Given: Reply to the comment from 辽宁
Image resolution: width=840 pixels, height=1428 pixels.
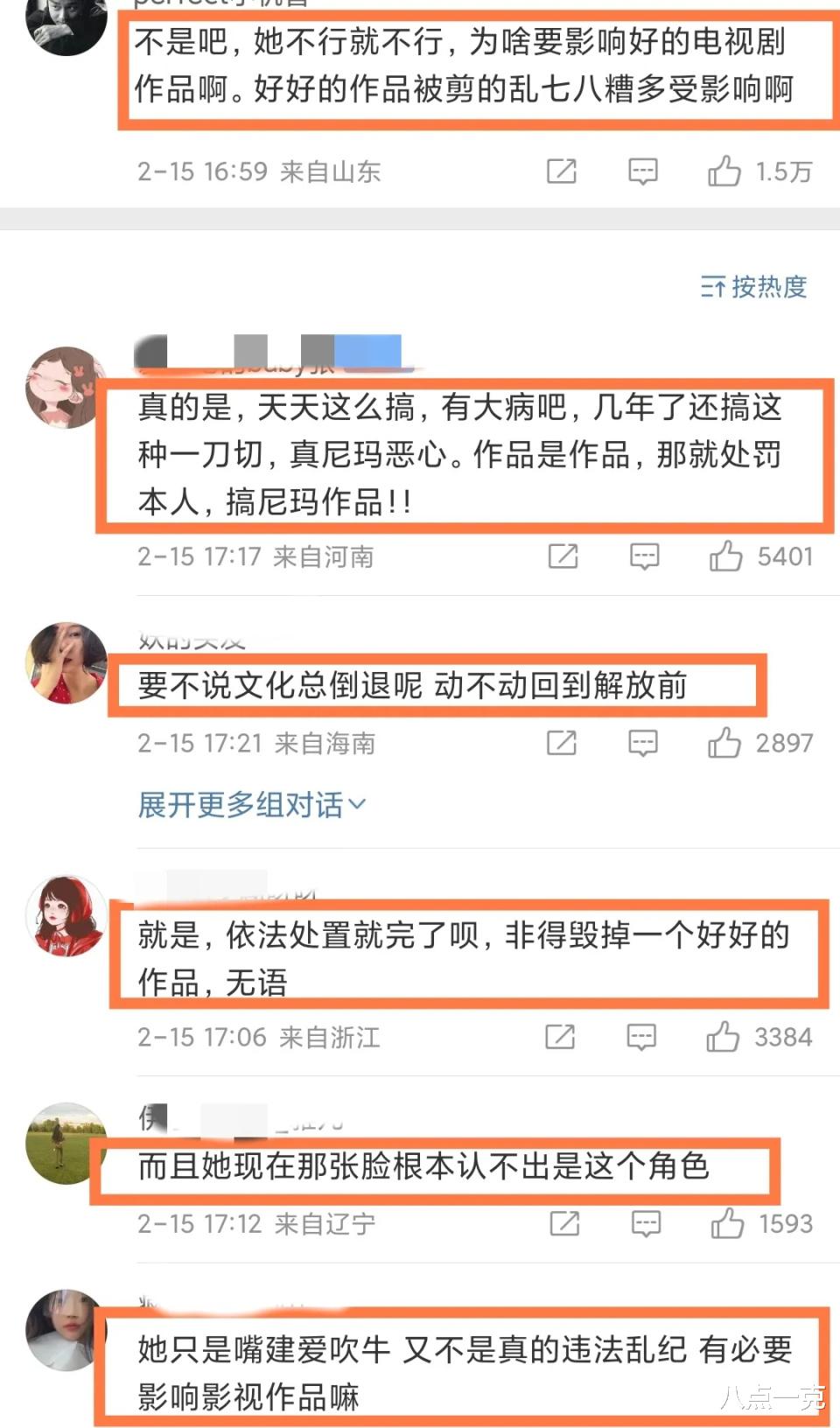Looking at the screenshot, I should pyautogui.click(x=646, y=1223).
